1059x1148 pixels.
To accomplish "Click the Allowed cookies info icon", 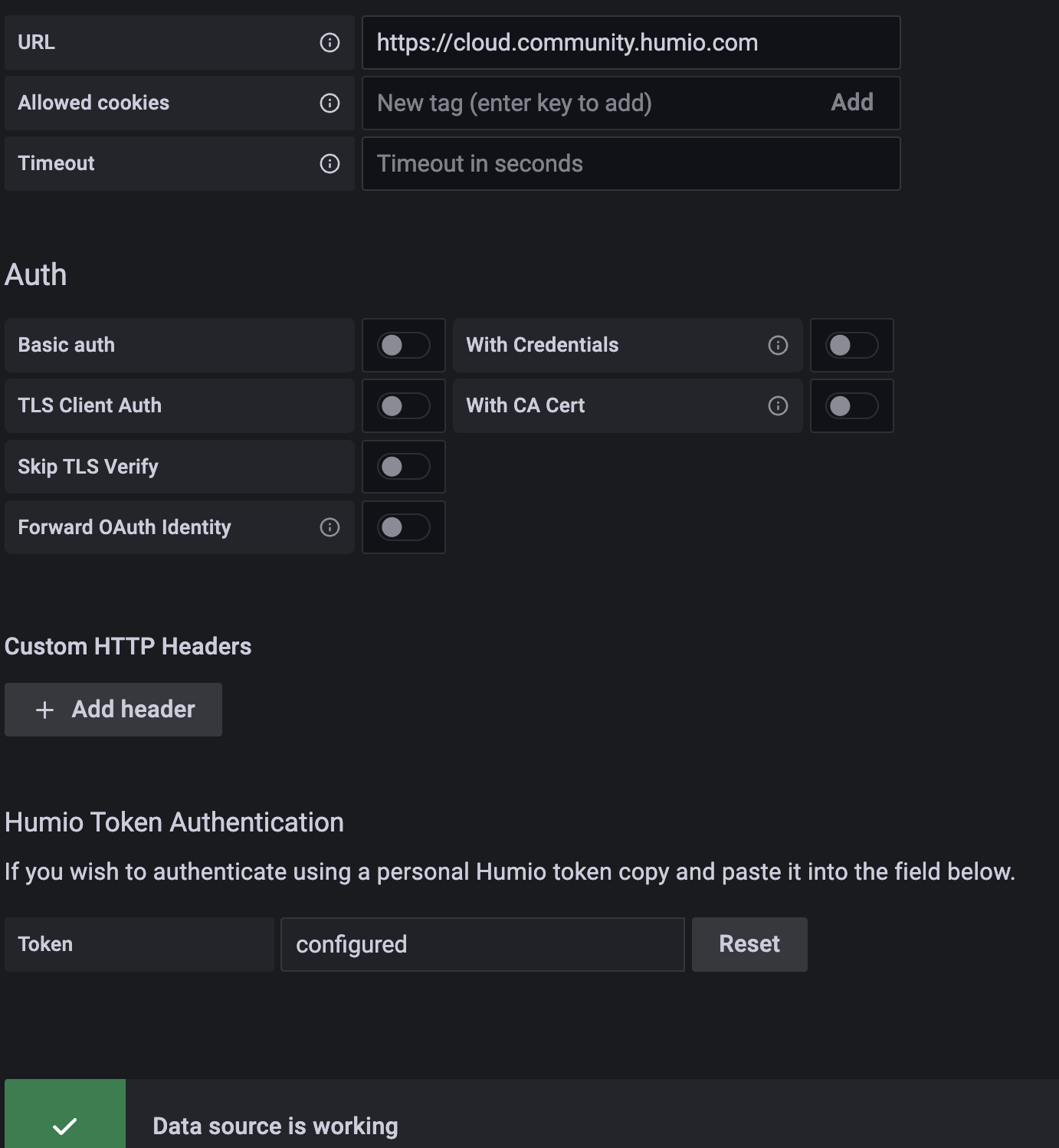I will pos(330,102).
